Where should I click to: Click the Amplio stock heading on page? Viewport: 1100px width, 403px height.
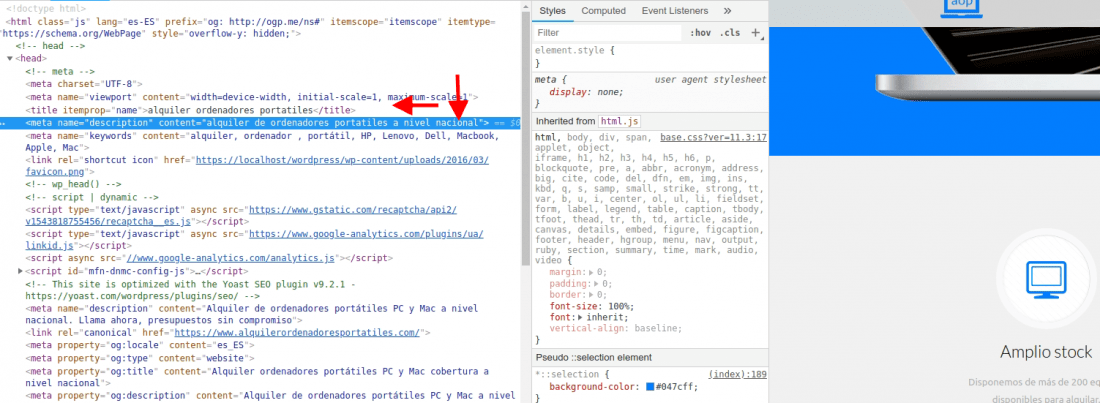coord(1045,352)
